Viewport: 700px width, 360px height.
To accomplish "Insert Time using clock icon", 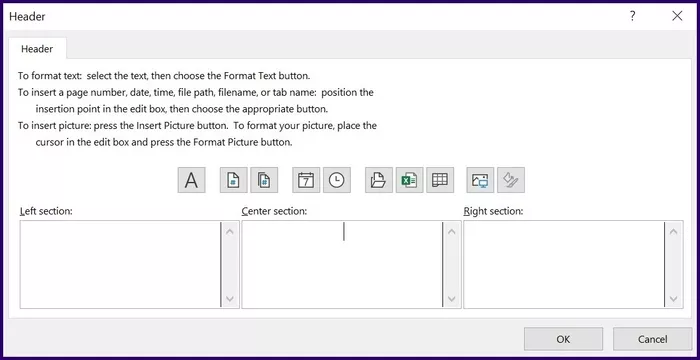I will [337, 180].
